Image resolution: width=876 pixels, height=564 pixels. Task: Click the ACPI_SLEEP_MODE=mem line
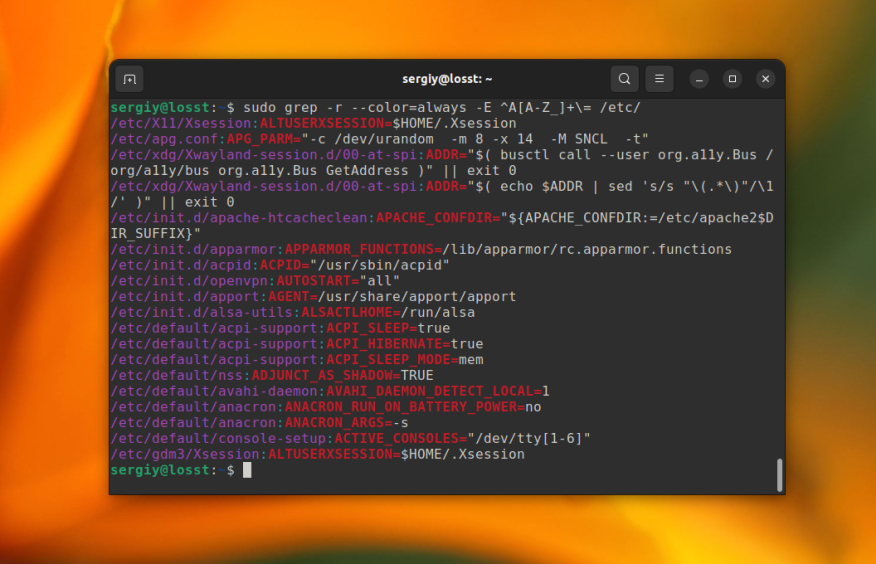297,359
